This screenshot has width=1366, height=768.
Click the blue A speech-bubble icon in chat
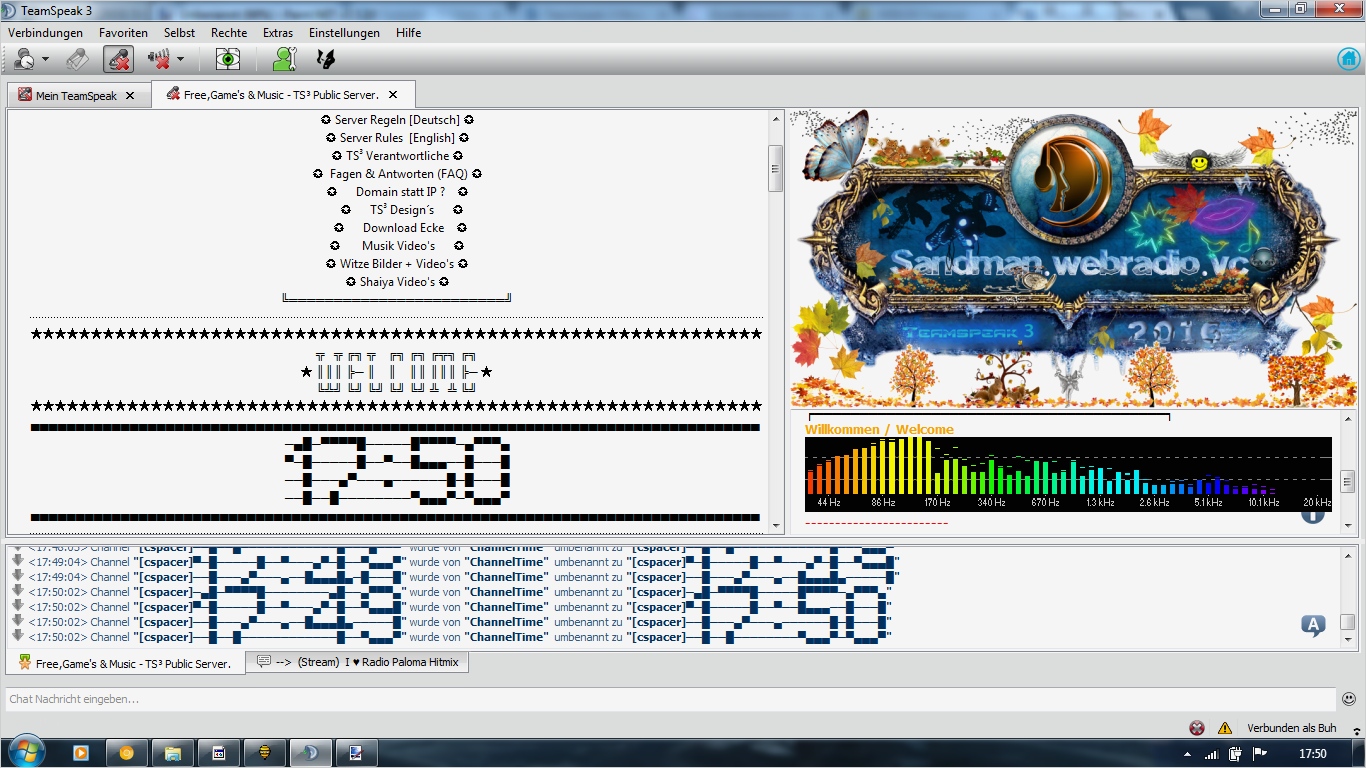pyautogui.click(x=1313, y=626)
